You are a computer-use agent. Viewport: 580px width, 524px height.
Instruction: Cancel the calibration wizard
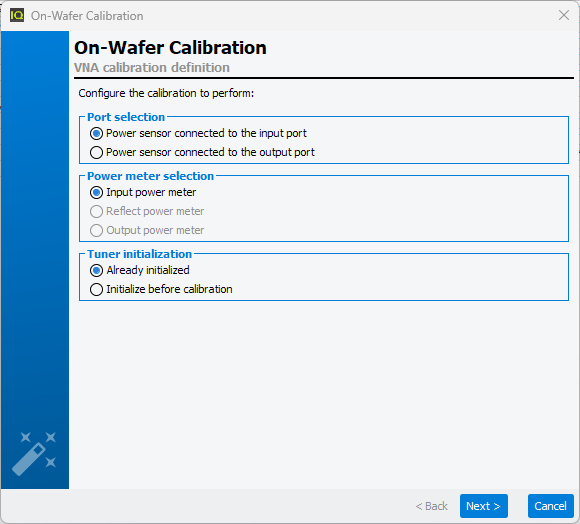pos(550,506)
